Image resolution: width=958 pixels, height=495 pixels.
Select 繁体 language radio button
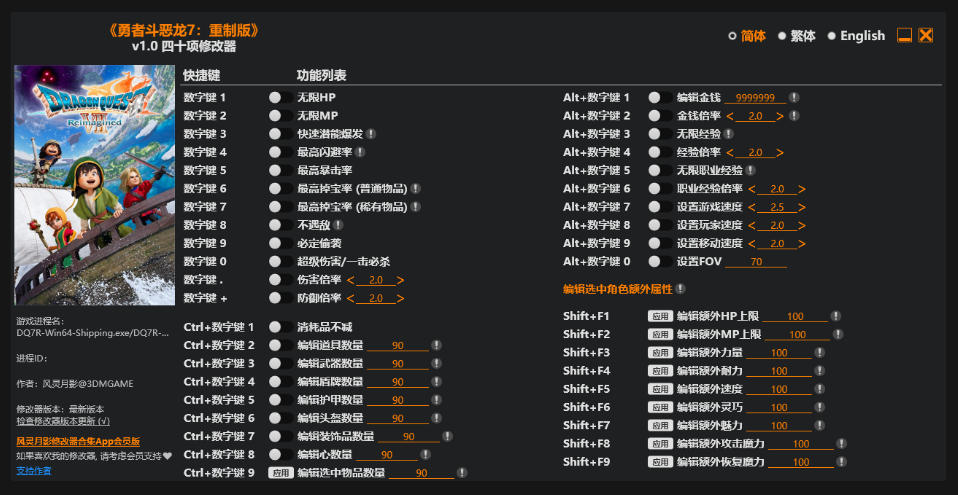point(781,36)
